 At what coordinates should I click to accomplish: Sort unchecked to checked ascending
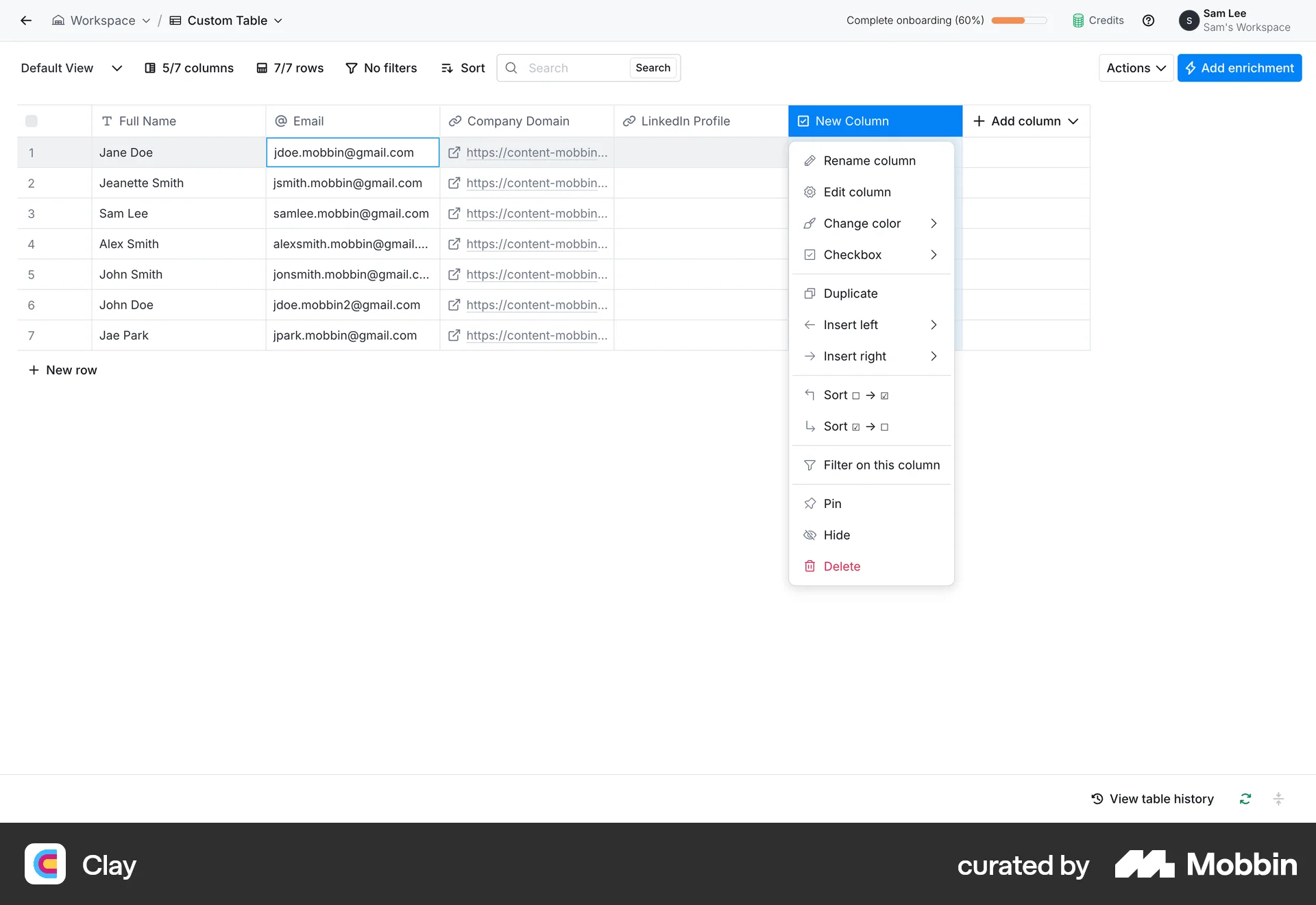[x=856, y=395]
